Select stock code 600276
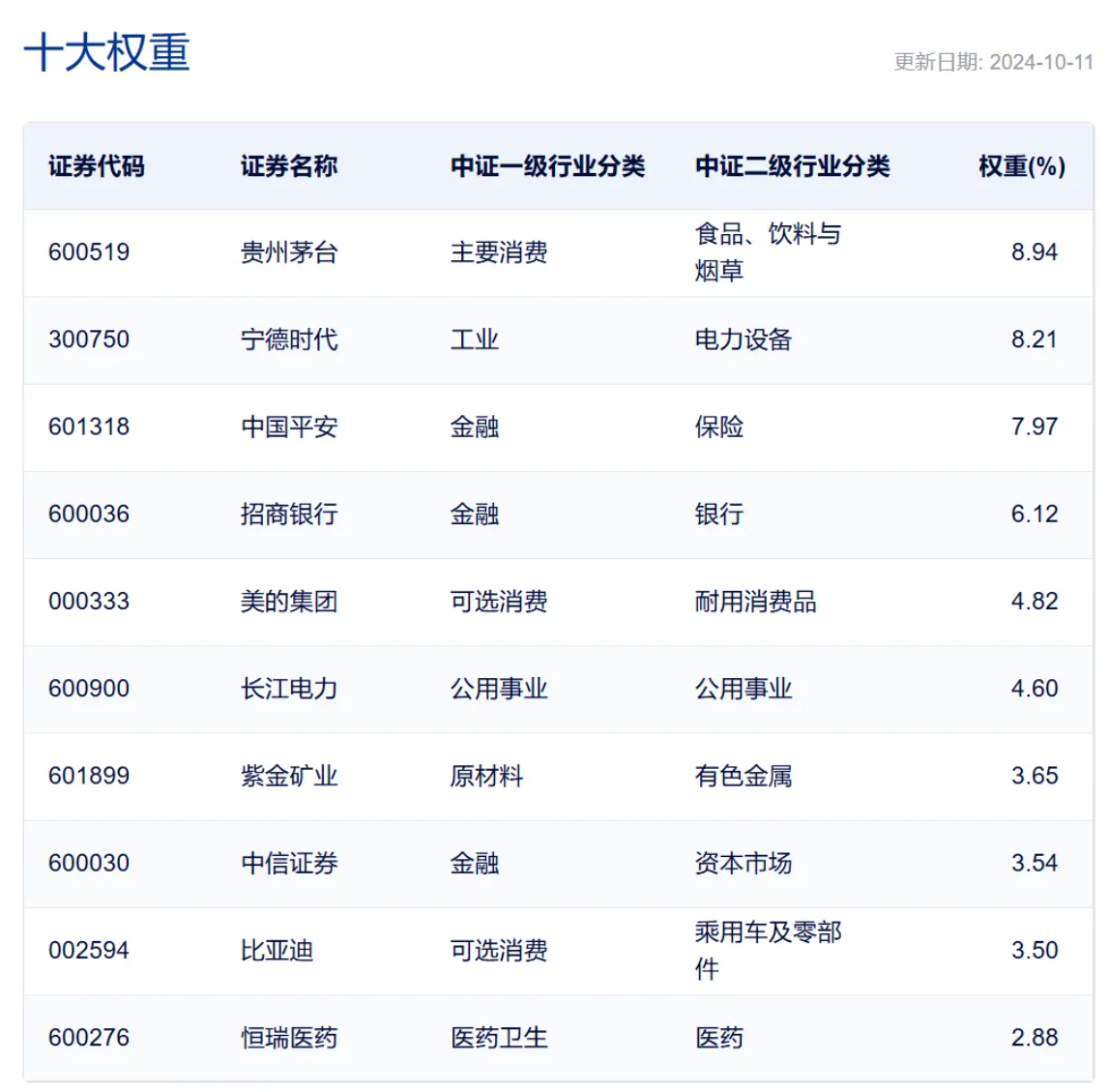 (89, 1038)
